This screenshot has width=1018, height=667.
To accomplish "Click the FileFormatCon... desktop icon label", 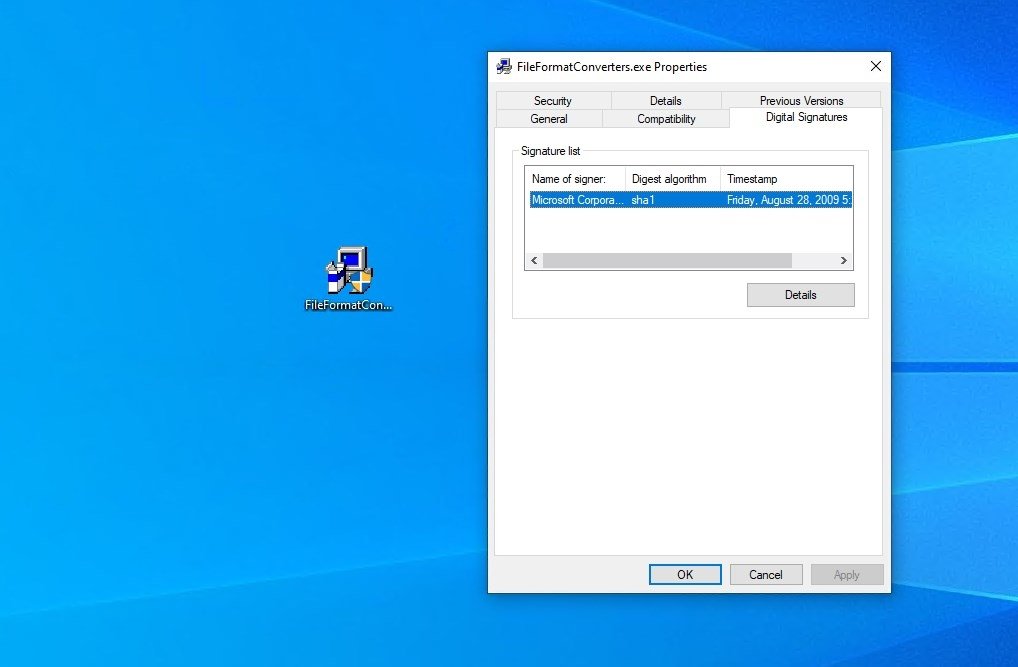I will 349,305.
